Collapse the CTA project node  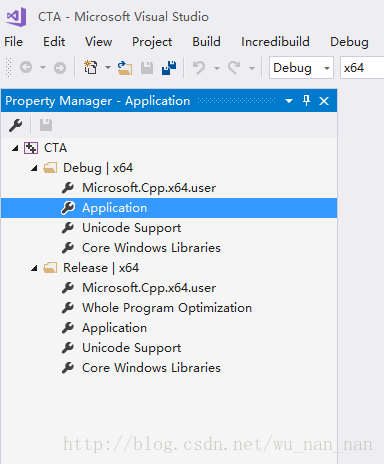15,148
